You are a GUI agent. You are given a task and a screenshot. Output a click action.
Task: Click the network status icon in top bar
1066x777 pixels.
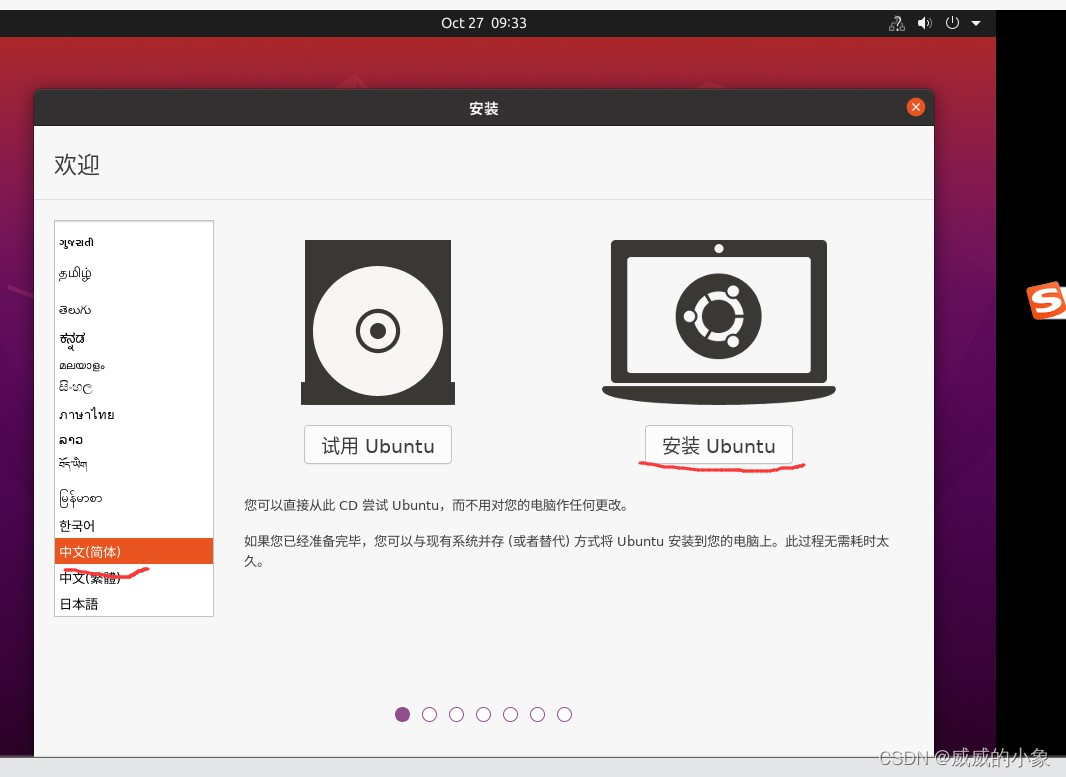[896, 22]
